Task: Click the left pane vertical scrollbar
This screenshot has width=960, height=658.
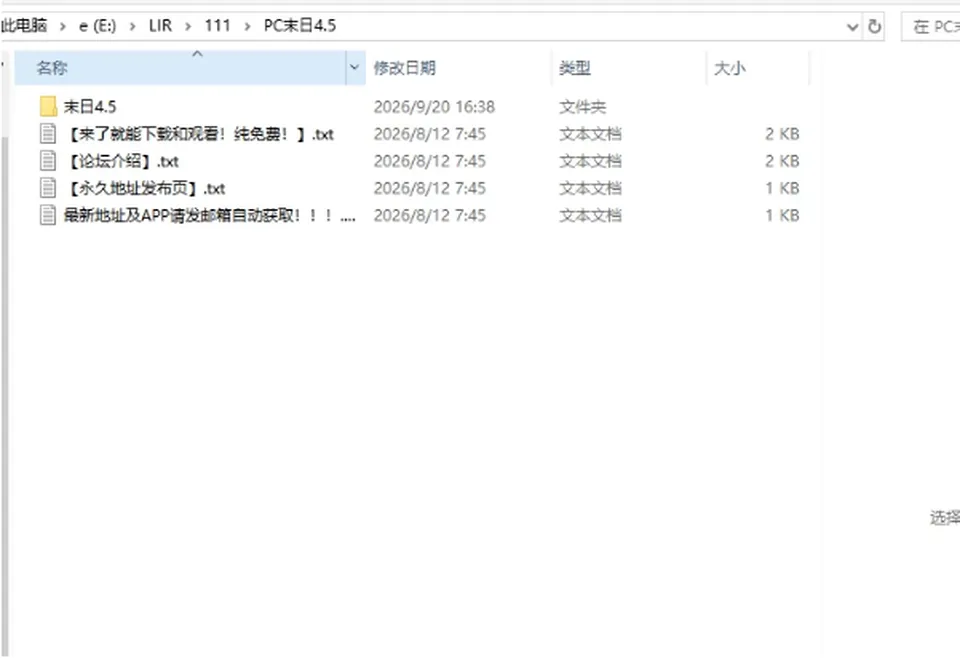Action: click(5, 392)
